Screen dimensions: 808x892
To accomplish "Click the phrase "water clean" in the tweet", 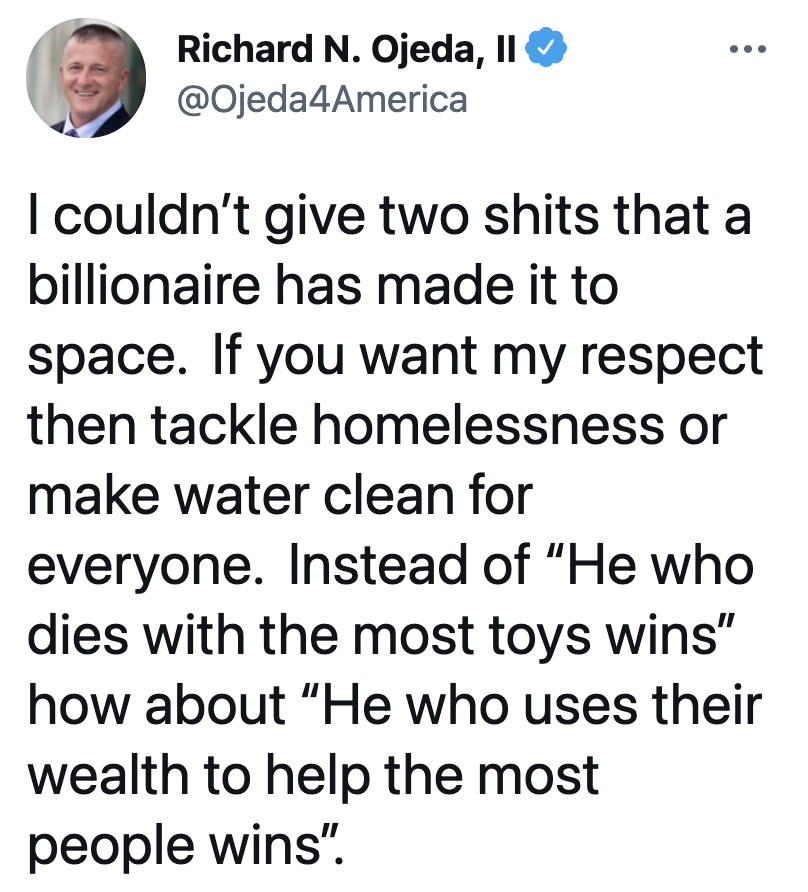I will point(314,495).
